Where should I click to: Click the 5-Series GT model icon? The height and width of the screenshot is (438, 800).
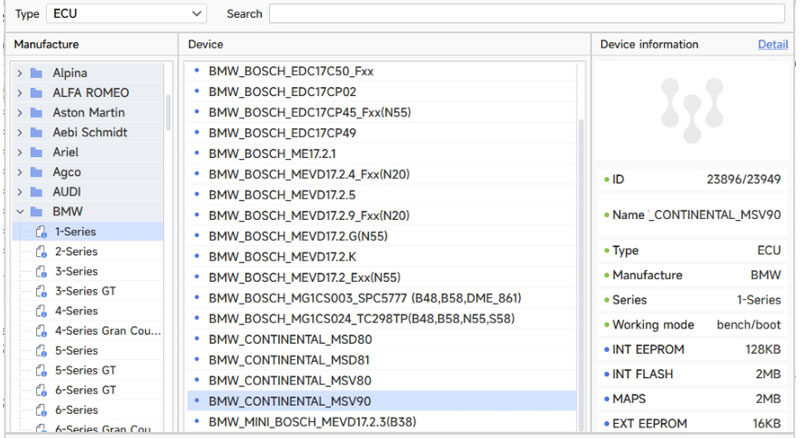[41, 371]
